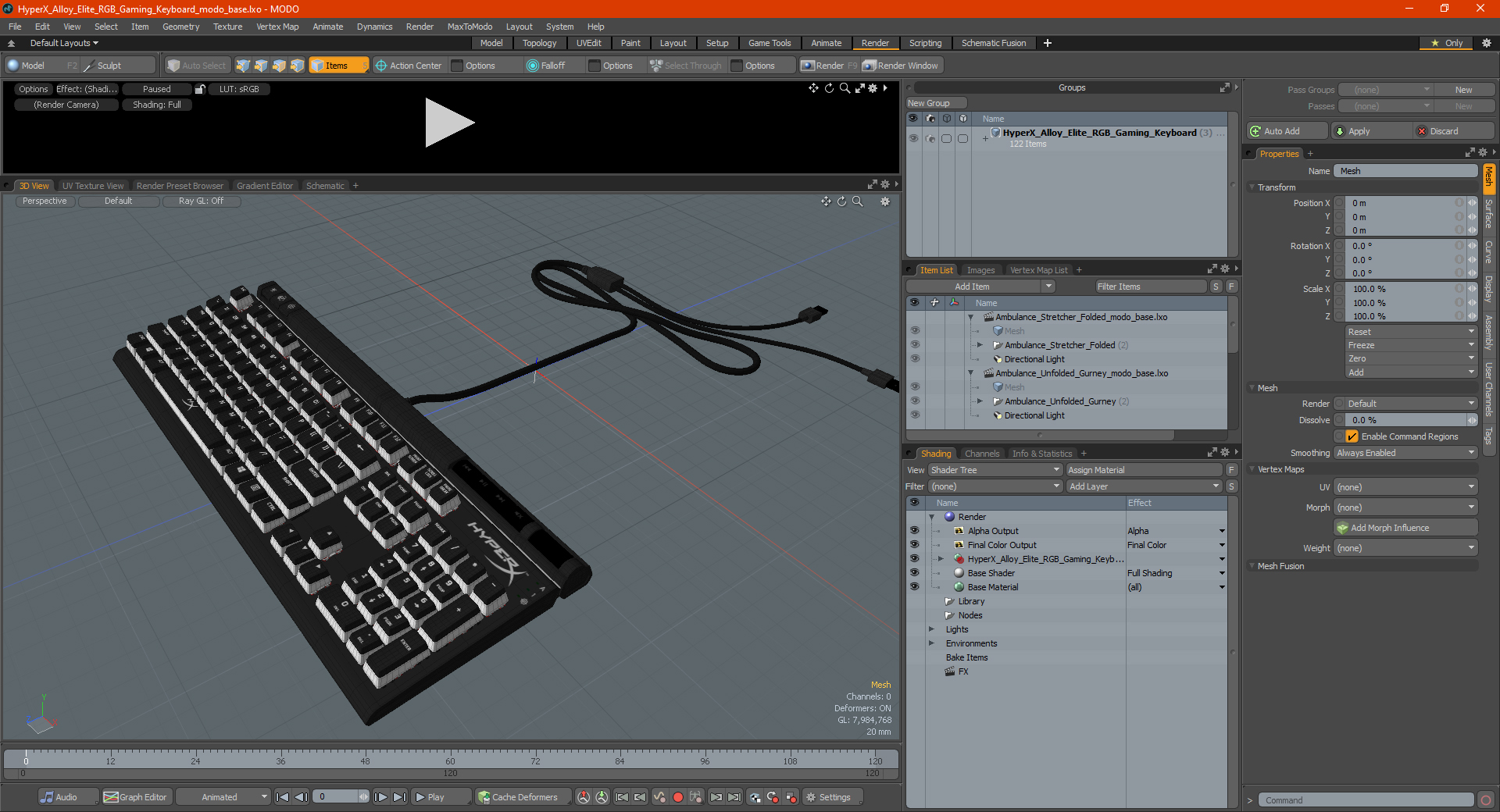Click Dissolve percentage slider
Viewport: 1500px width, 812px height.
(1405, 420)
